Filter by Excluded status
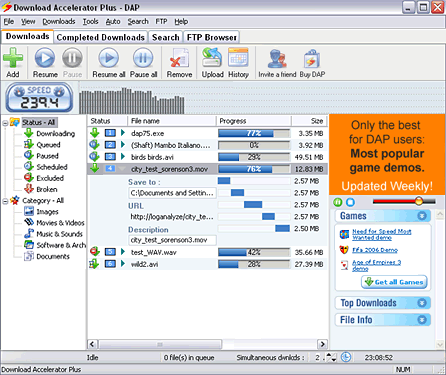This screenshot has height=375, width=446. click(50, 178)
